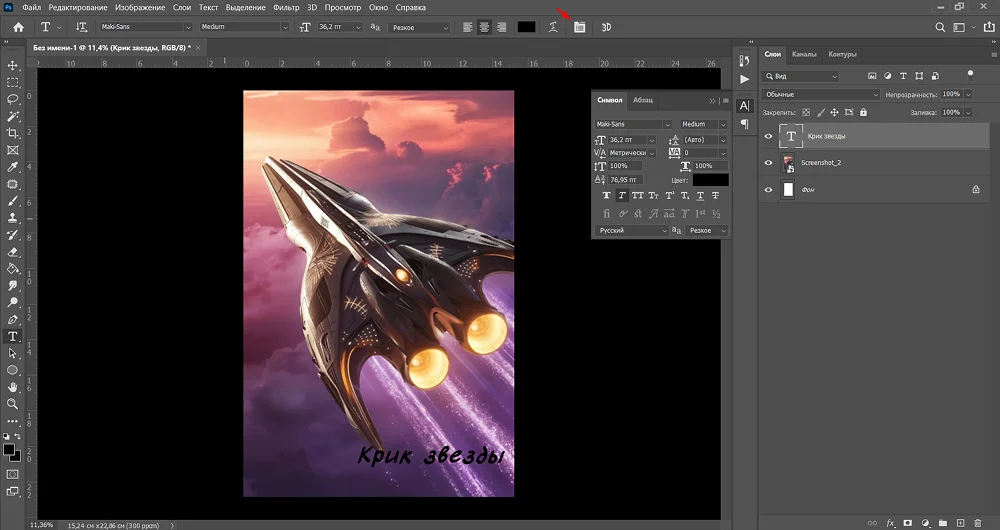The height and width of the screenshot is (530, 1000).
Task: Select the Pen tool
Action: pos(13,320)
